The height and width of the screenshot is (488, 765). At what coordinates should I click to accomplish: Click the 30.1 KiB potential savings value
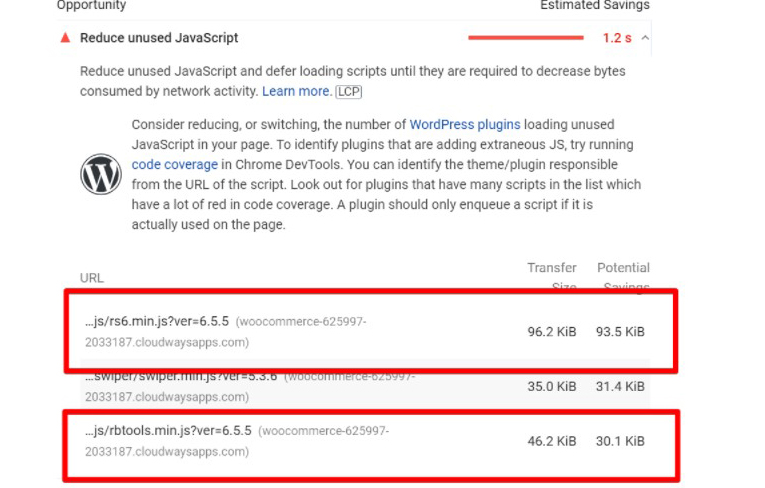(x=620, y=441)
